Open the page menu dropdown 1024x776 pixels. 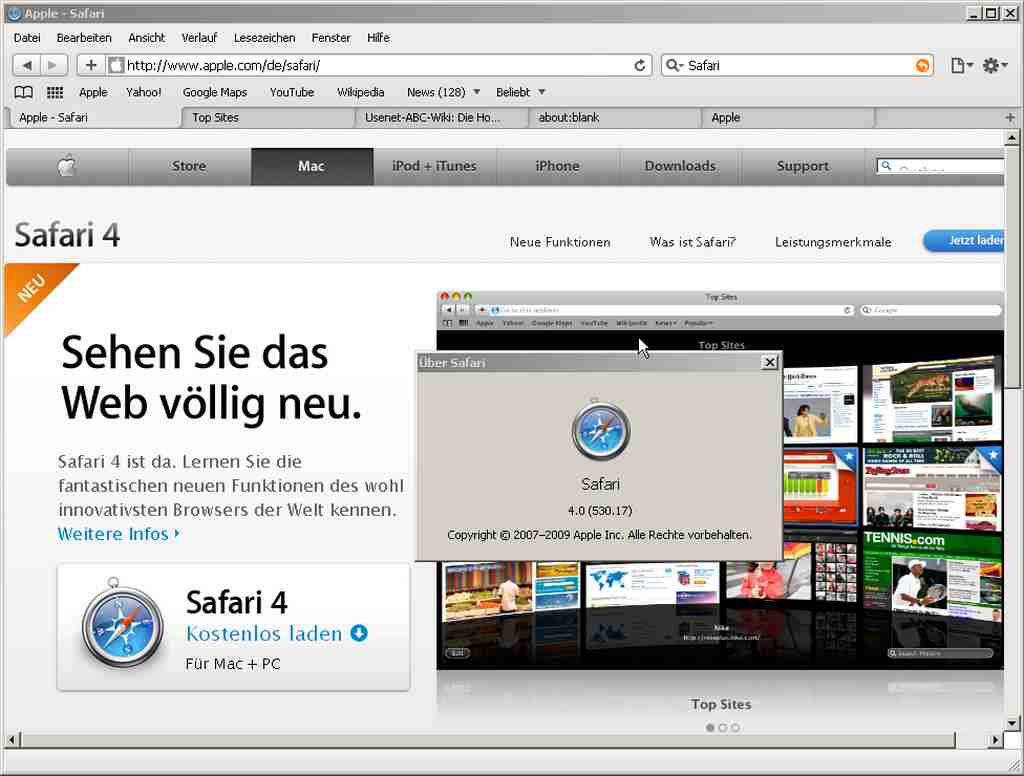click(961, 65)
